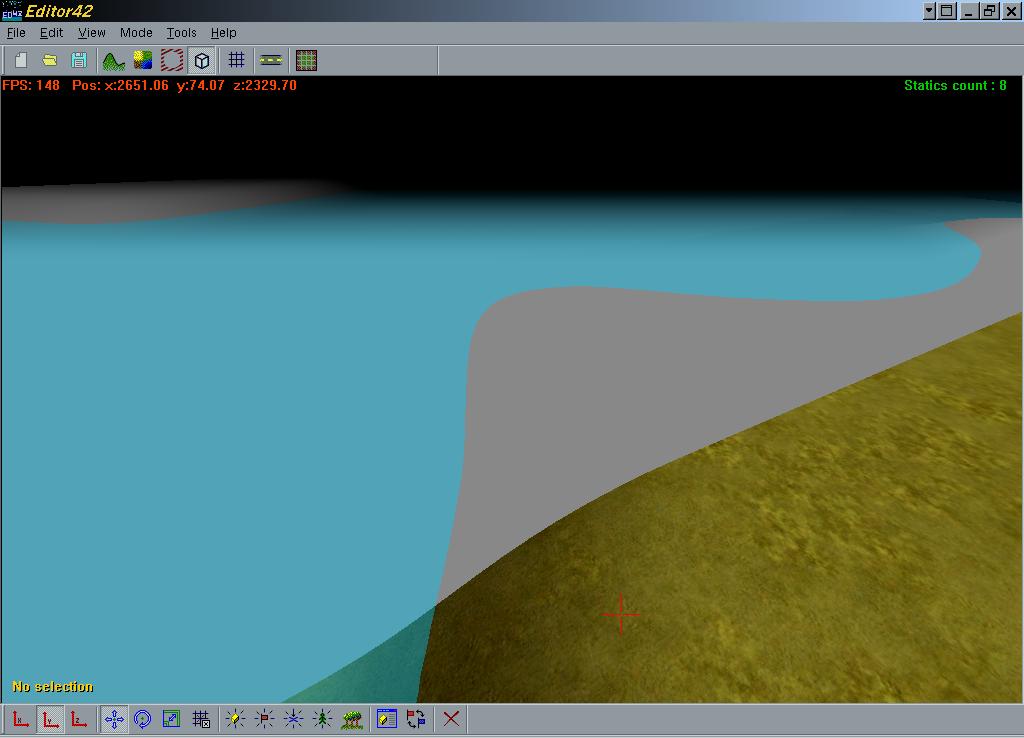
Task: Click the swap flags icon
Action: click(416, 720)
